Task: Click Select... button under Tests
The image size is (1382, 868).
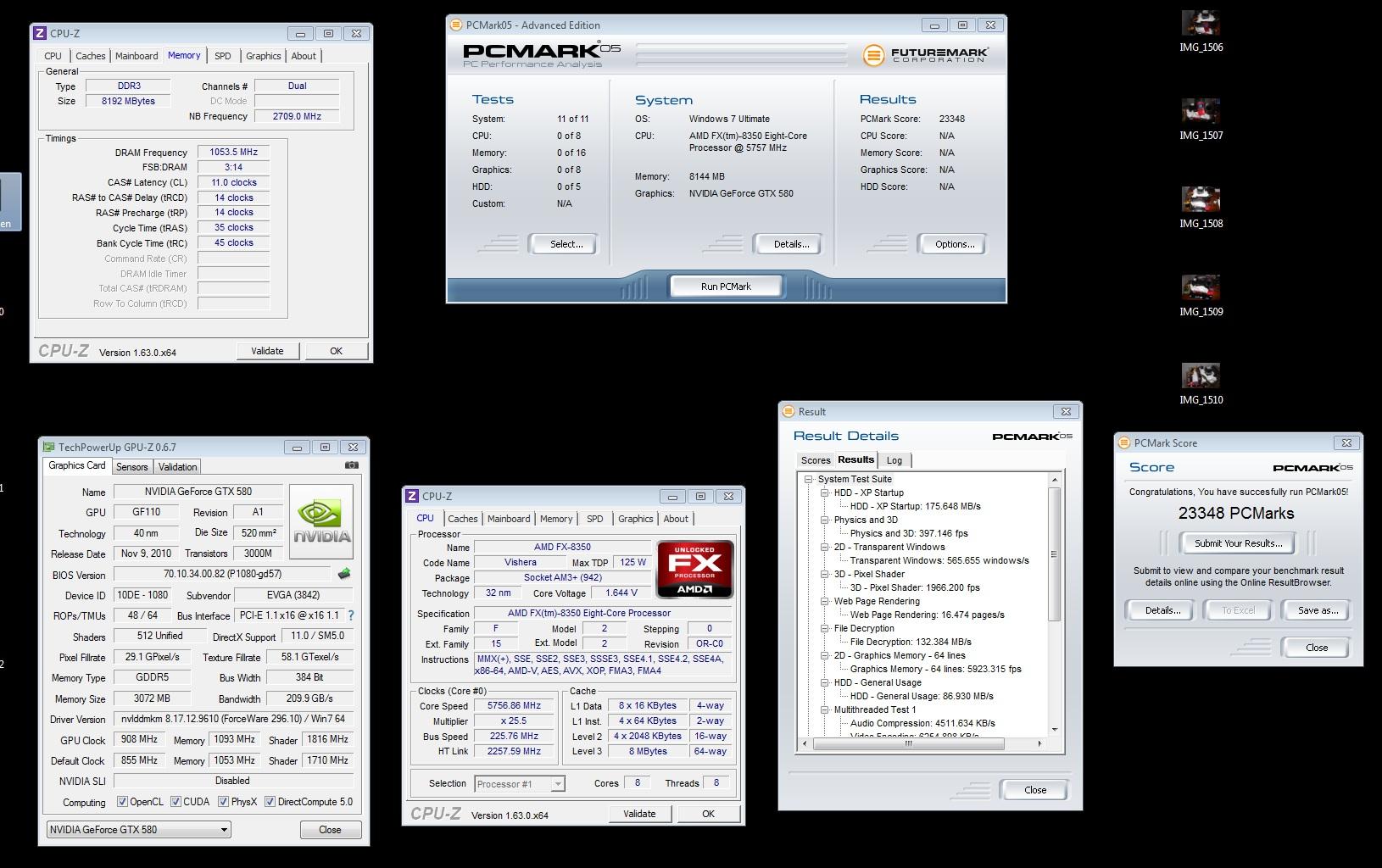Action: (x=566, y=244)
